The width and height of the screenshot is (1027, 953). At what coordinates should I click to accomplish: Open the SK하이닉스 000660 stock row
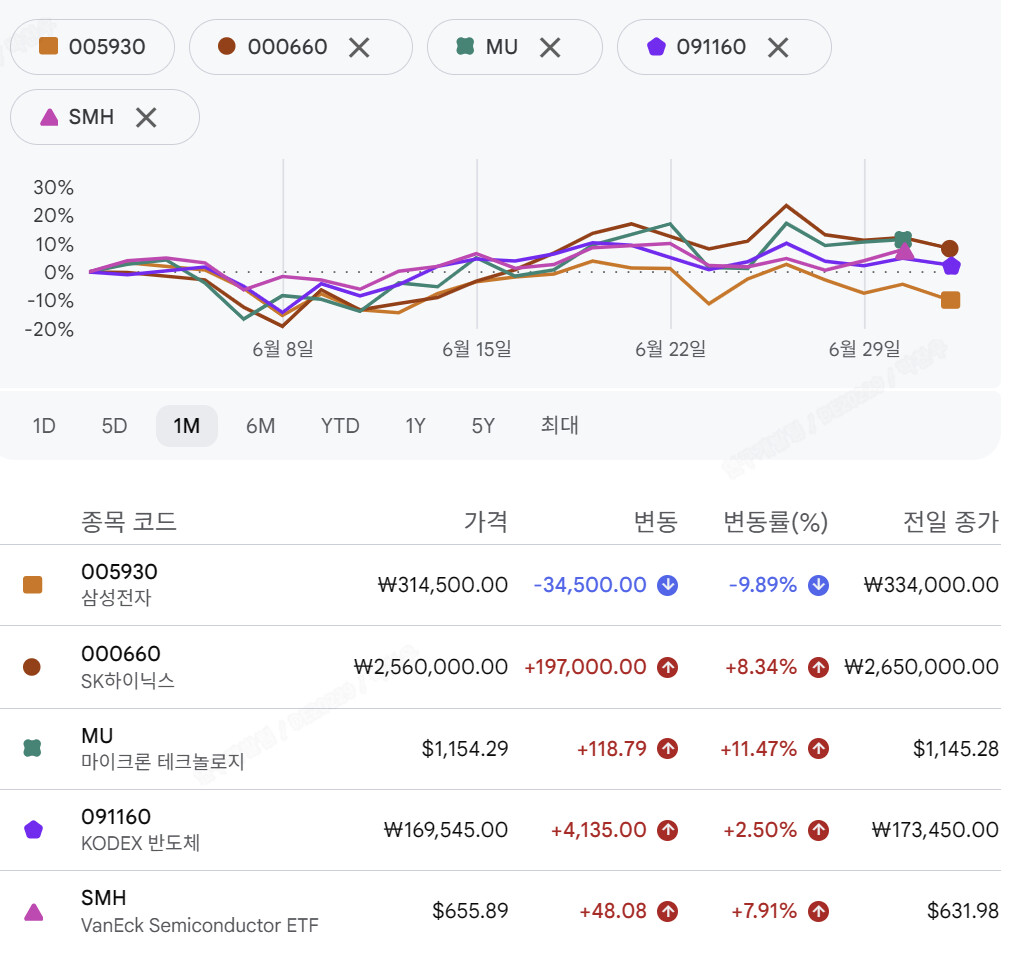point(500,667)
